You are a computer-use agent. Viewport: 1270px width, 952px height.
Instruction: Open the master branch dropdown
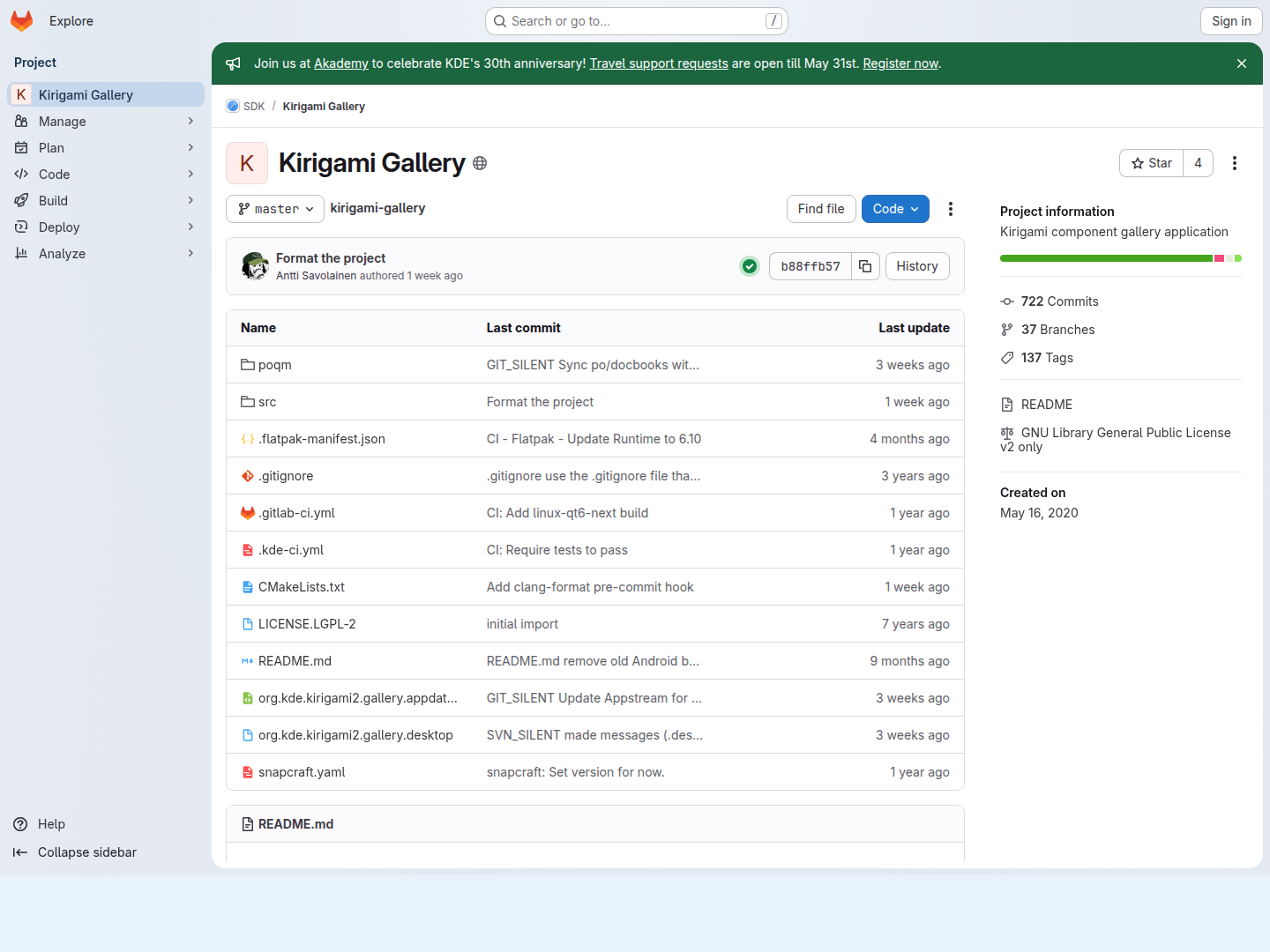275,209
